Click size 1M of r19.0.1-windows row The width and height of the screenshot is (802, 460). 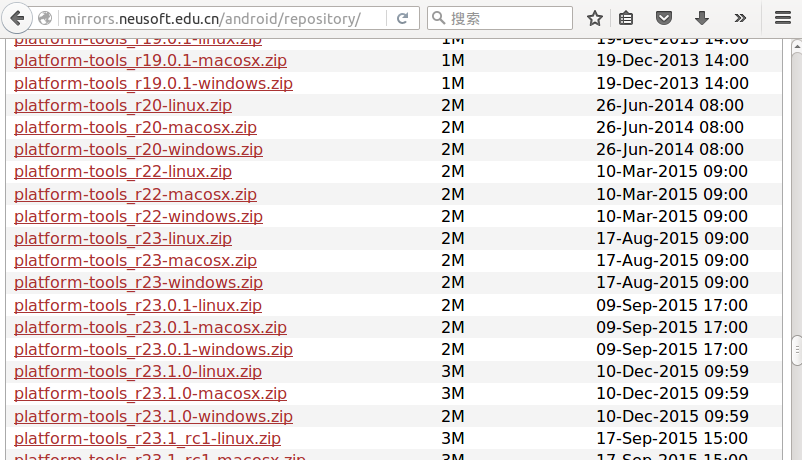click(x=453, y=83)
